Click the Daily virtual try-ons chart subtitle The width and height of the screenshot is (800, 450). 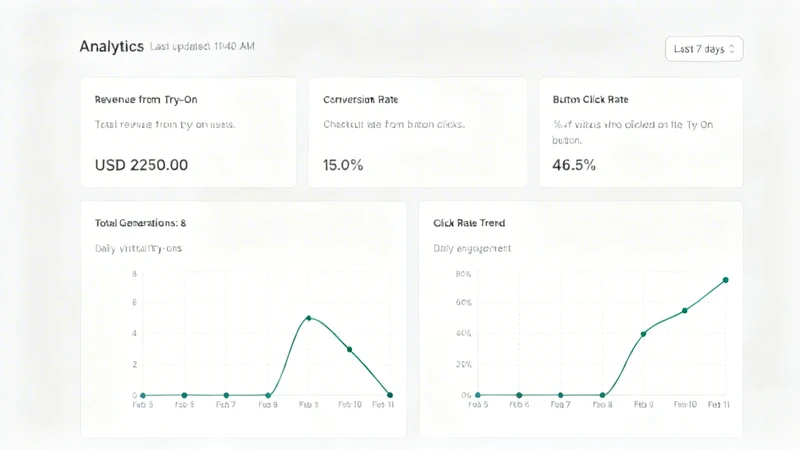coord(138,248)
